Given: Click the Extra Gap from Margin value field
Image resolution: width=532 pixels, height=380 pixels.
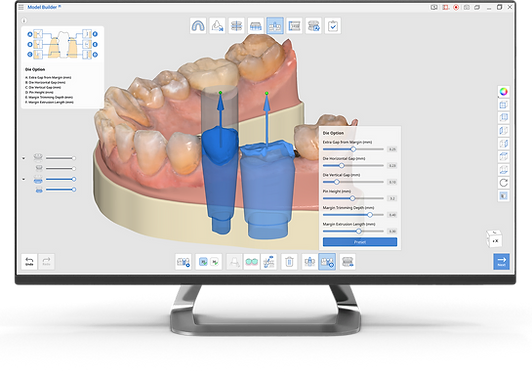Looking at the screenshot, I should 392,149.
